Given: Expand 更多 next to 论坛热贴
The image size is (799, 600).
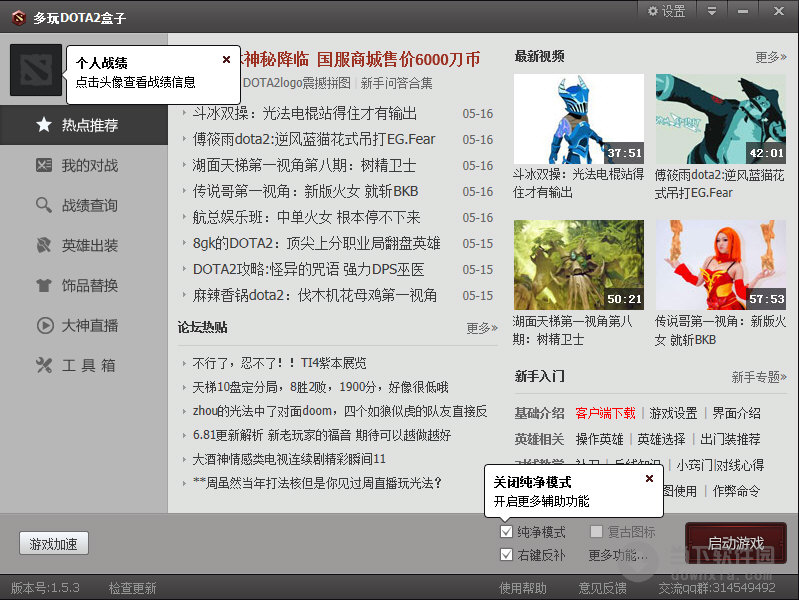Looking at the screenshot, I should [x=482, y=327].
